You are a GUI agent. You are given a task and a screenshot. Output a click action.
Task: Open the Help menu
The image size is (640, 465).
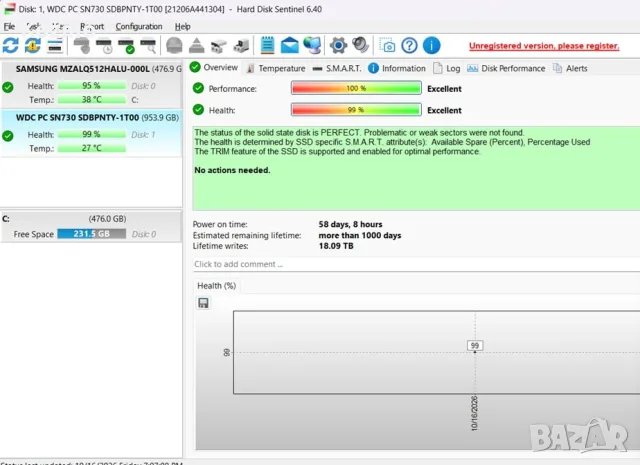coord(182,27)
